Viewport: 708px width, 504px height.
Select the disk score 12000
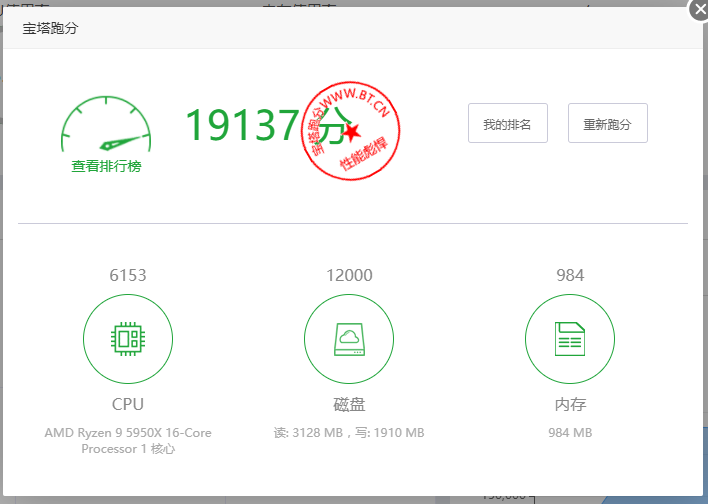pyautogui.click(x=349, y=275)
